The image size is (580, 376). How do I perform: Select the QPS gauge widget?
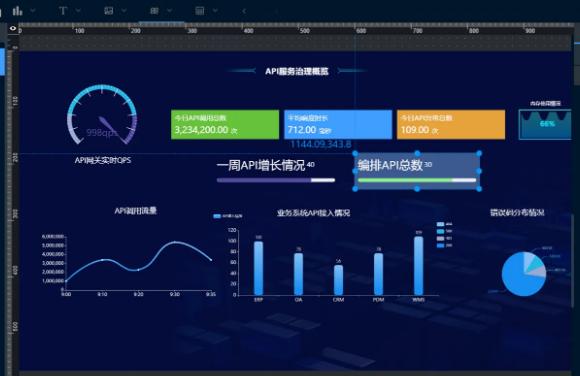tap(102, 115)
